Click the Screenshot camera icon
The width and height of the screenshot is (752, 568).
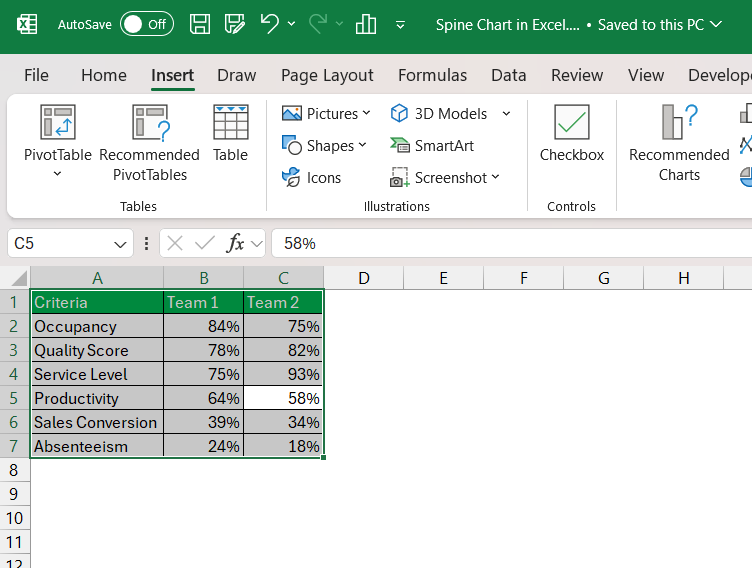coord(400,177)
